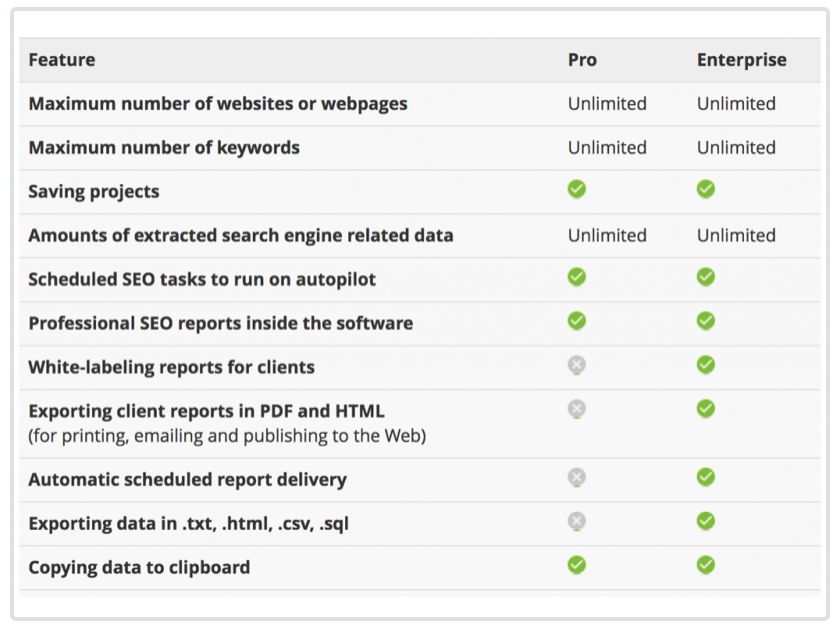Click gray X for Pro Automatic report delivery
Viewport: 838px width, 632px height.
[577, 477]
